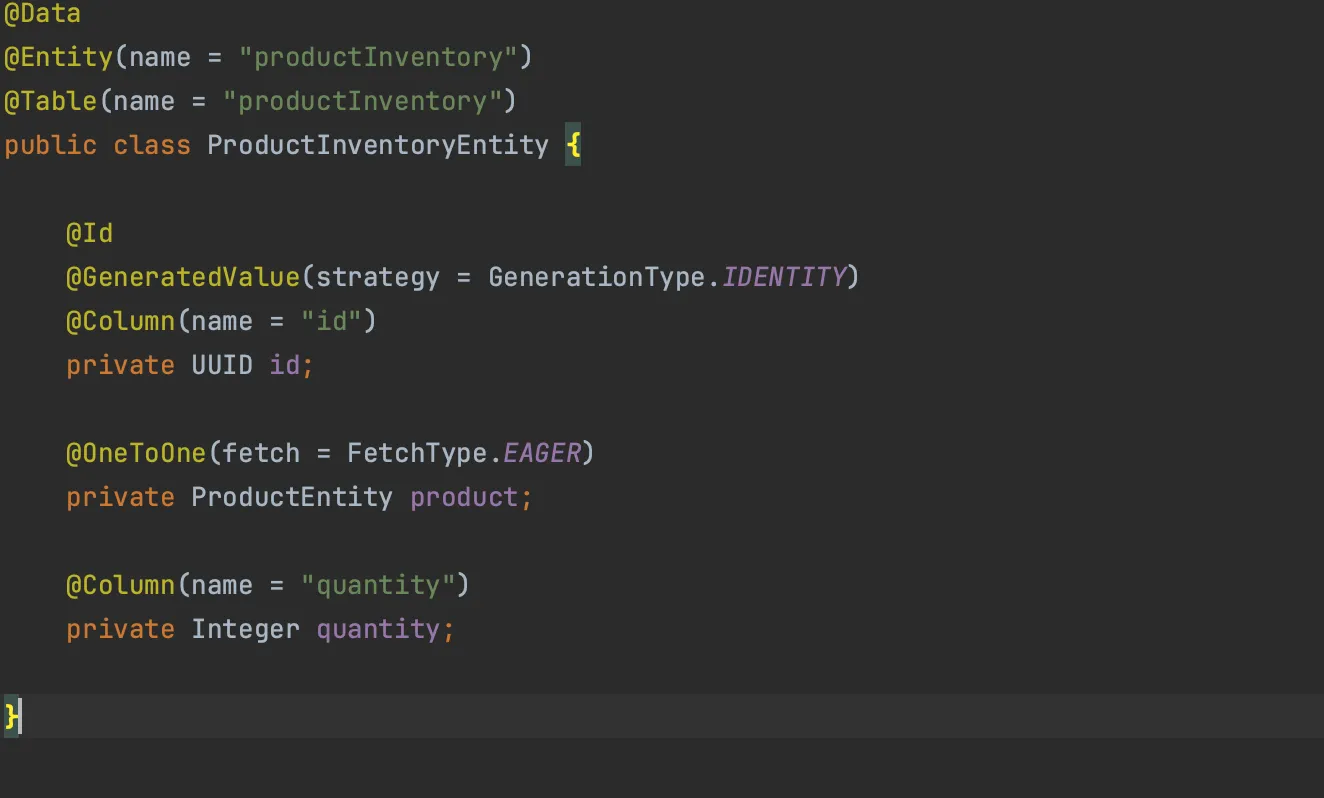Click the @OneToOne annotation
The width and height of the screenshot is (1324, 798).
[135, 452]
